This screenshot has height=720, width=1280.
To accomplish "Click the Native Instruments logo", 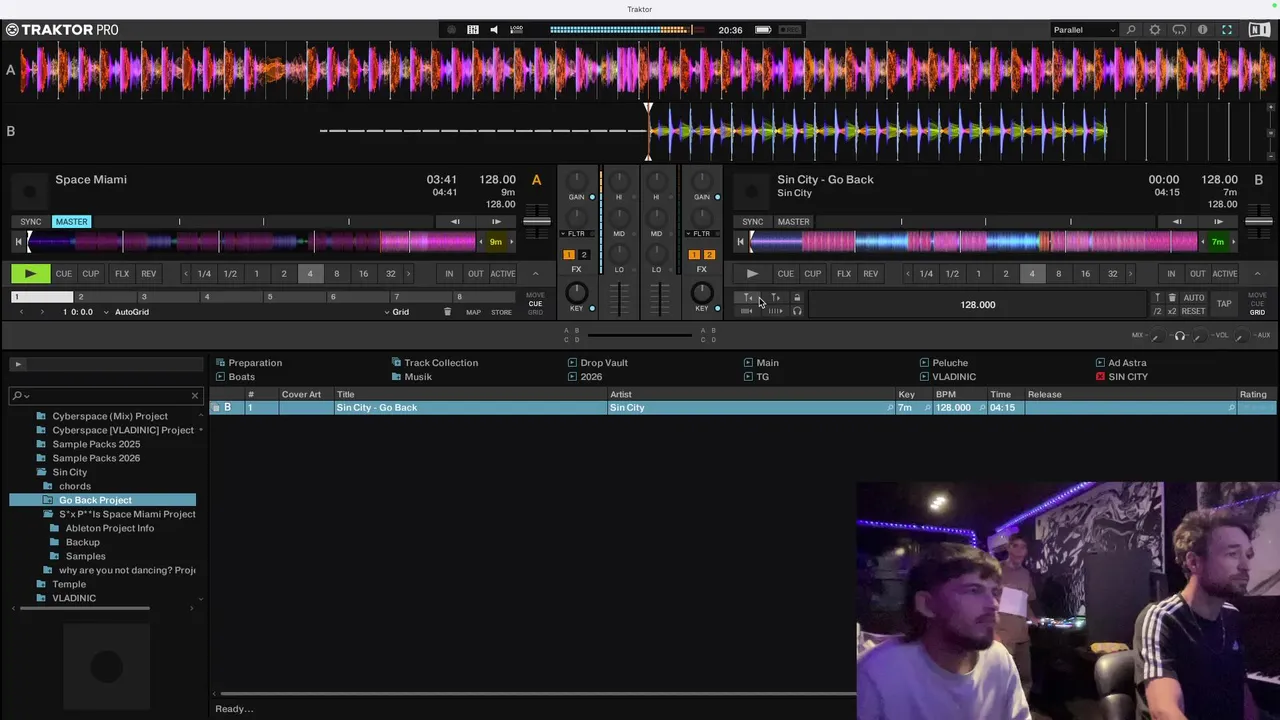I will 1259,30.
